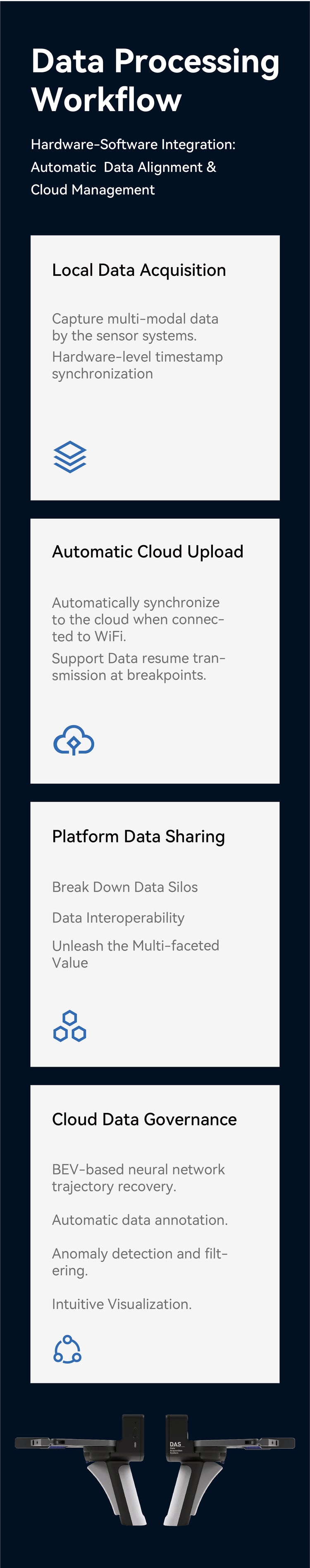Open the "Local Data Acquisition" heading
Viewport: 310px width, 1568px height.
coord(139,270)
